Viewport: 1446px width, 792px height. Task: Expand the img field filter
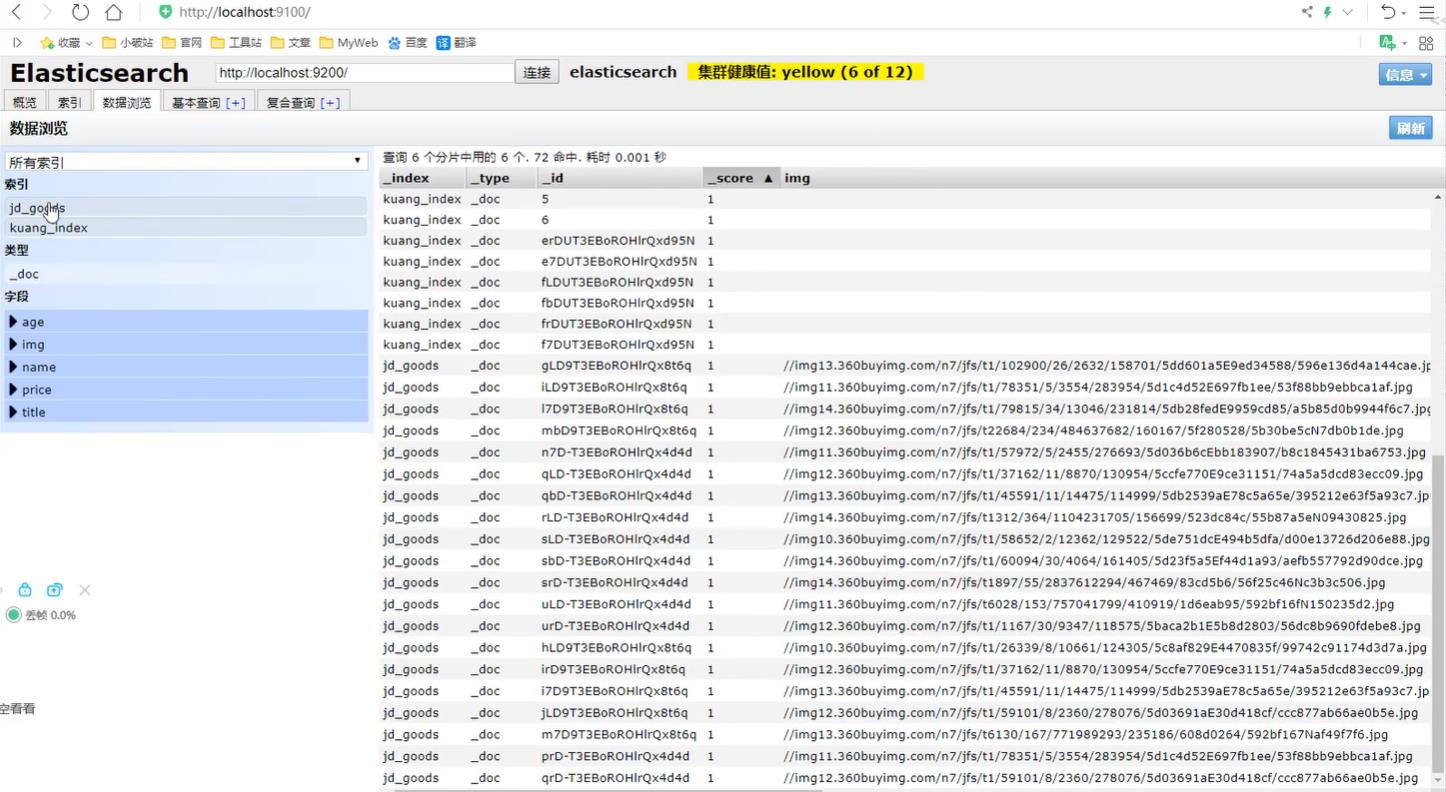coord(186,344)
